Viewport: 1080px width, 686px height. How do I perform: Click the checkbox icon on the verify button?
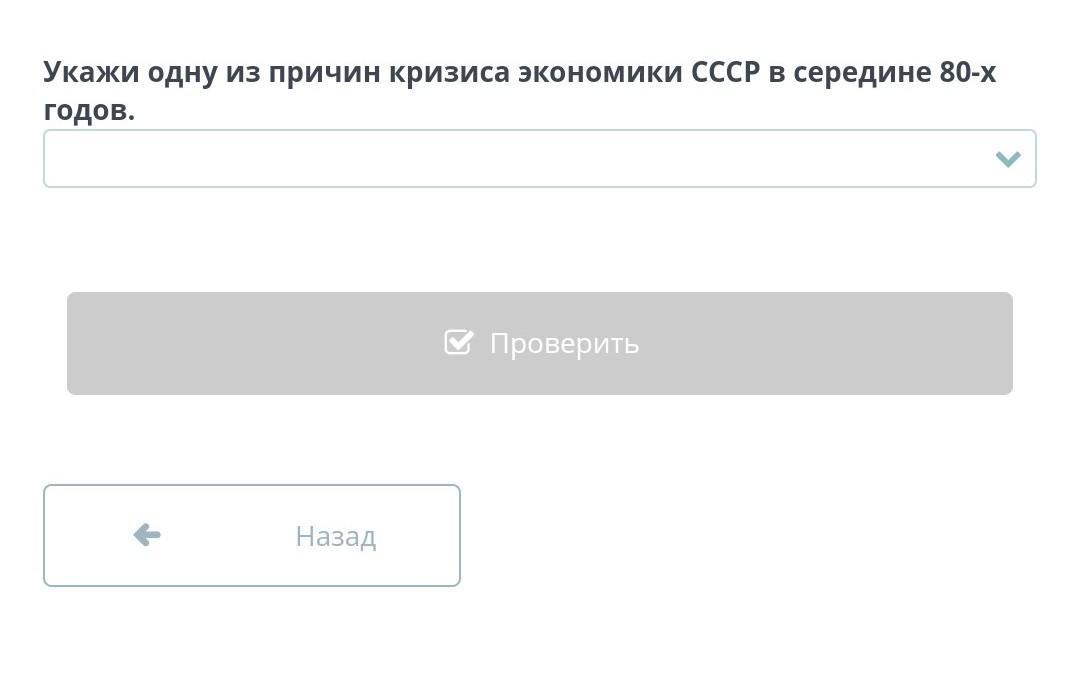point(459,343)
